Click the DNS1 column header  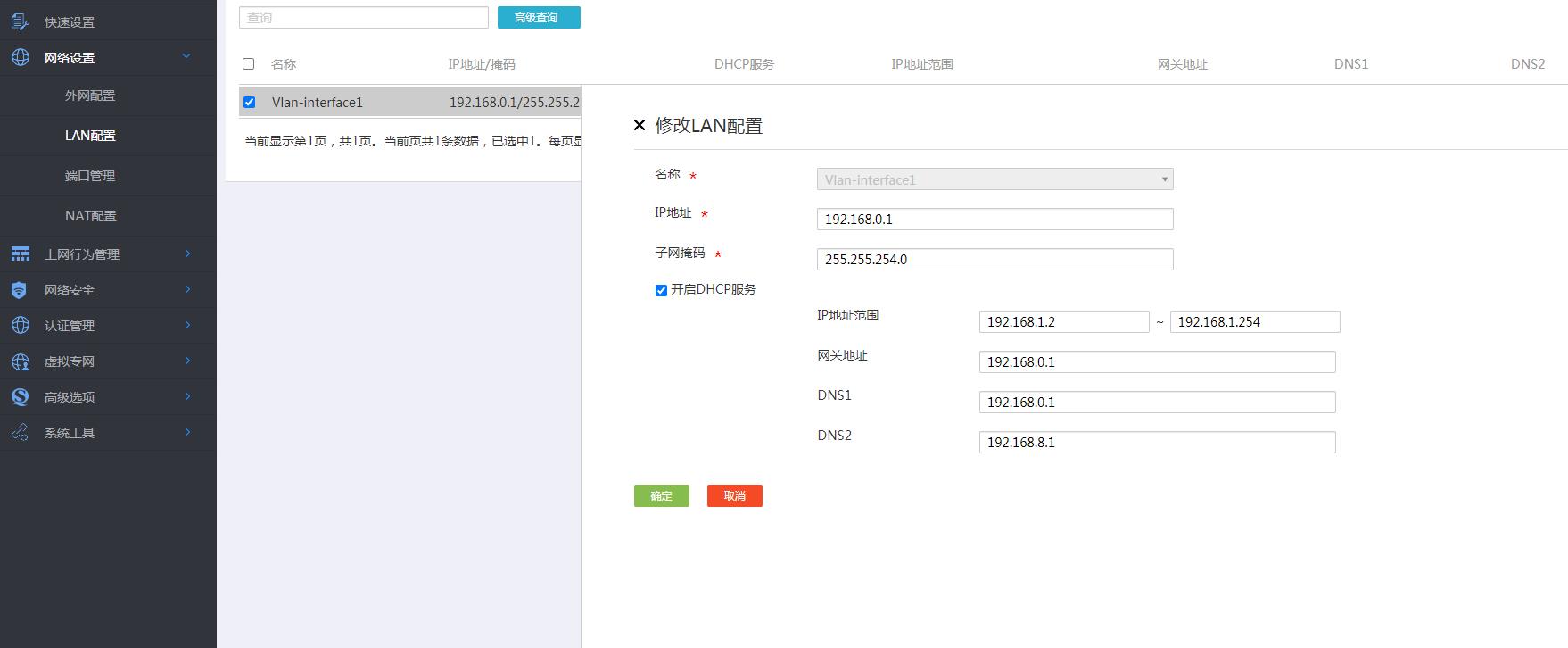pyautogui.click(x=1351, y=64)
